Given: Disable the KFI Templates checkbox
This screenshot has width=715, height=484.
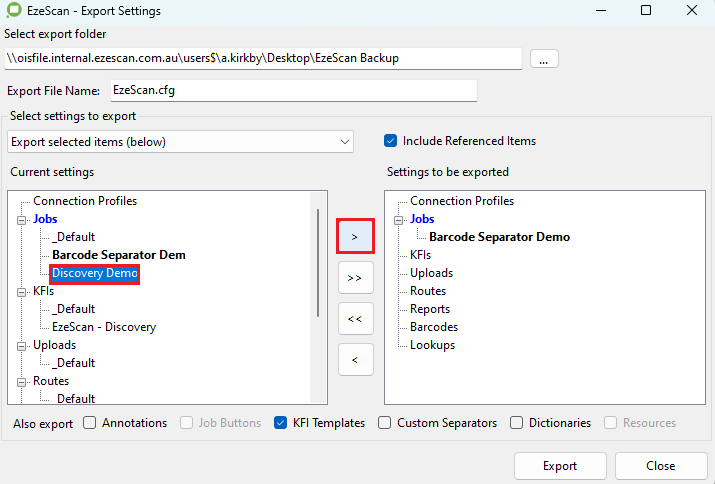Looking at the screenshot, I should [281, 423].
